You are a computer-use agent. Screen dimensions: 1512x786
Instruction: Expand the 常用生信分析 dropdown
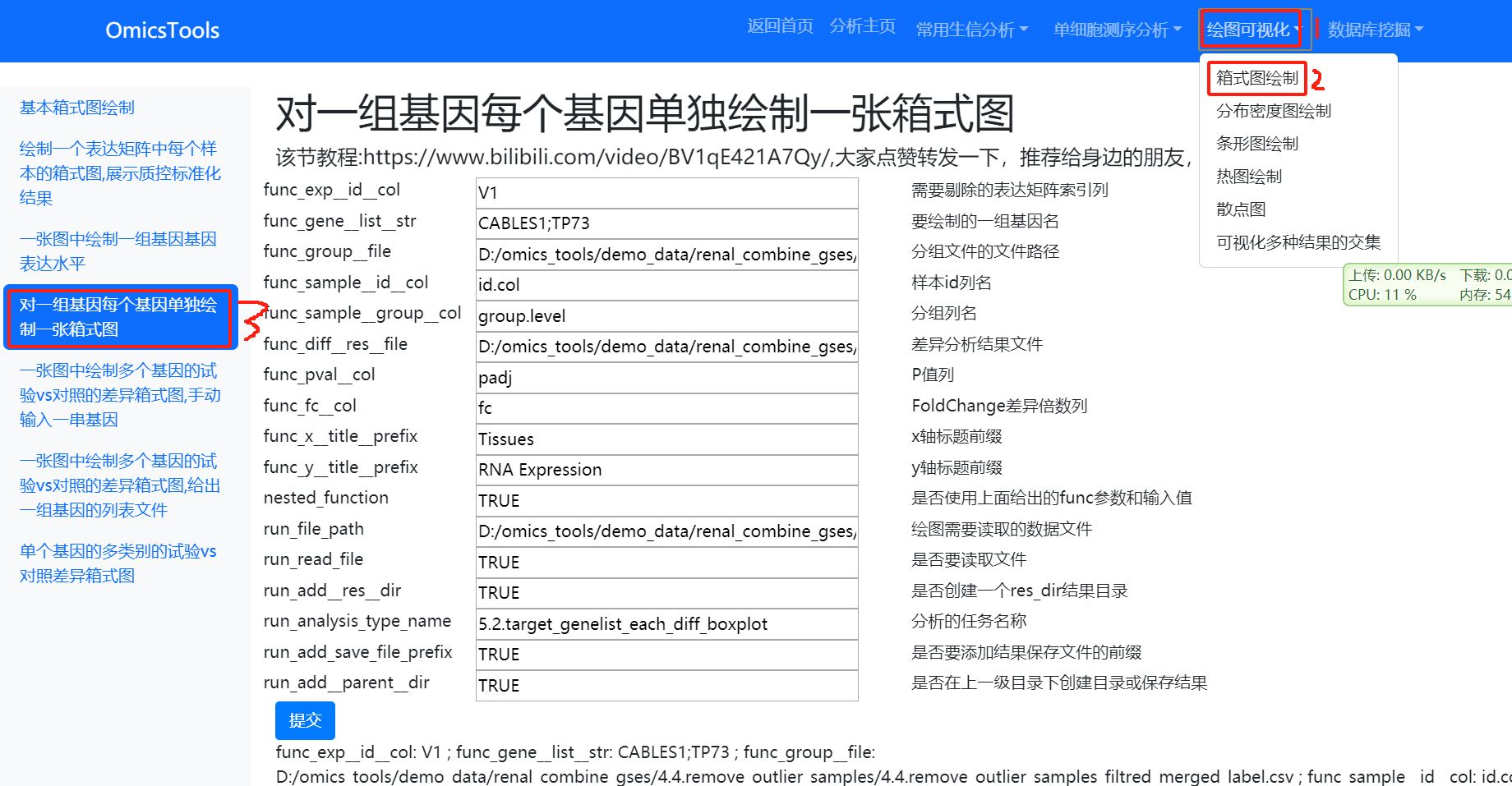pos(972,30)
